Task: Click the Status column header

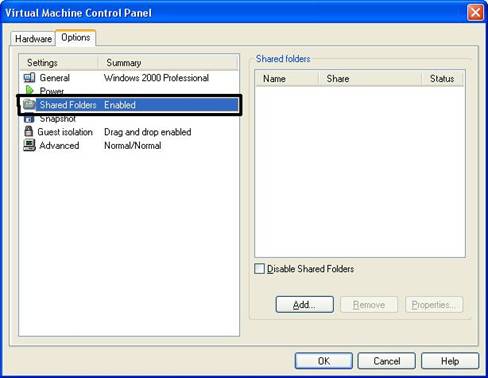Action: (443, 79)
